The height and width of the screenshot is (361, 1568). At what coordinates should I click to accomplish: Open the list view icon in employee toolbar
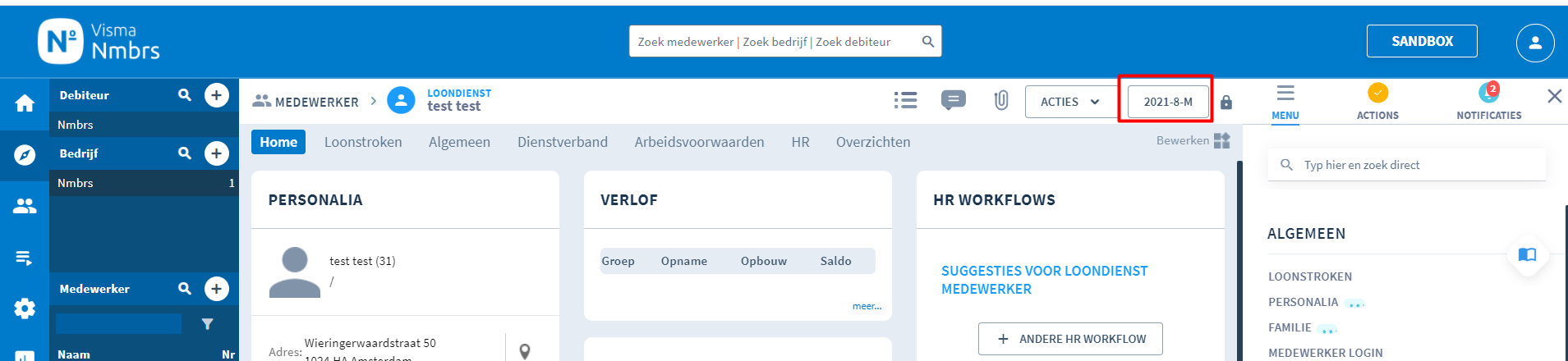point(906,100)
